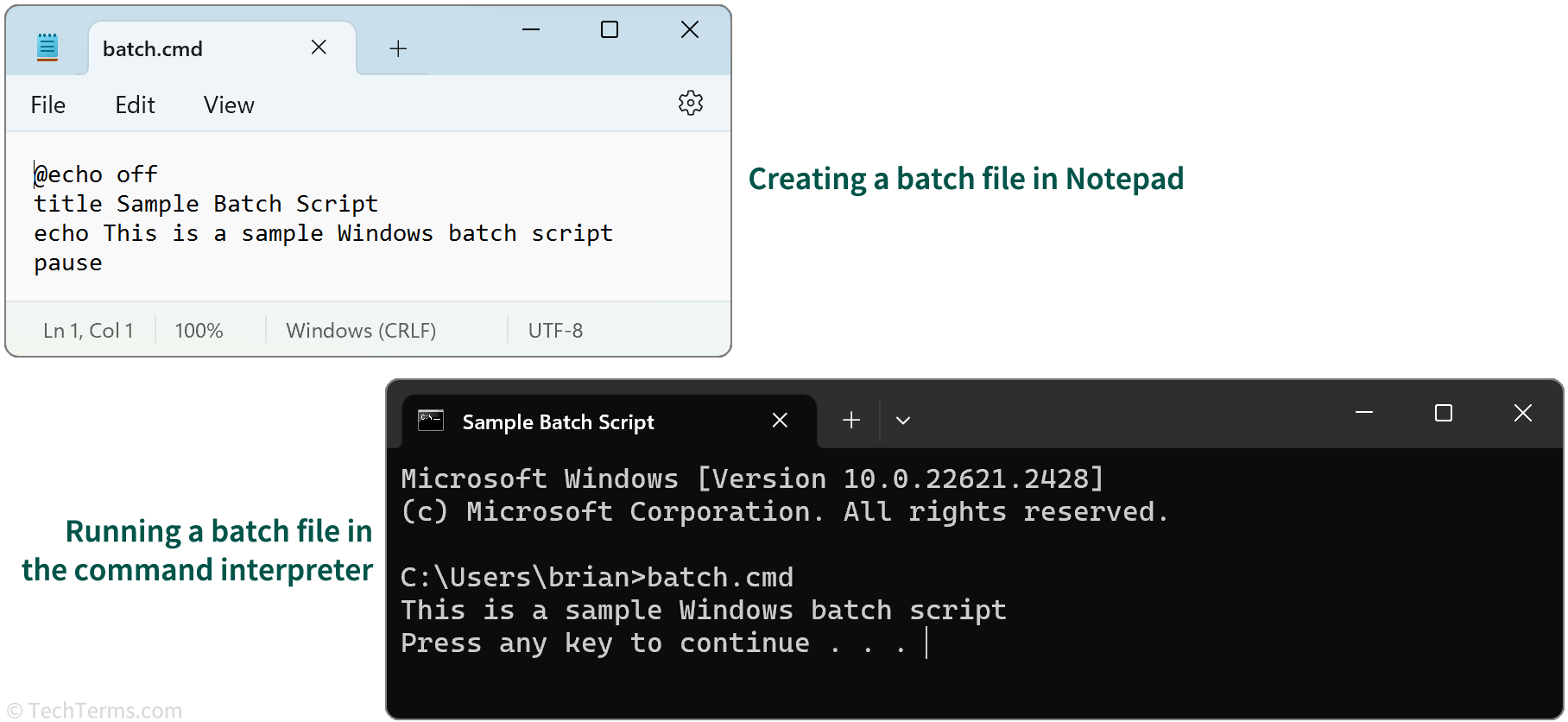Image resolution: width=1568 pixels, height=722 pixels.
Task: Add a new tab in Notepad
Action: click(398, 49)
